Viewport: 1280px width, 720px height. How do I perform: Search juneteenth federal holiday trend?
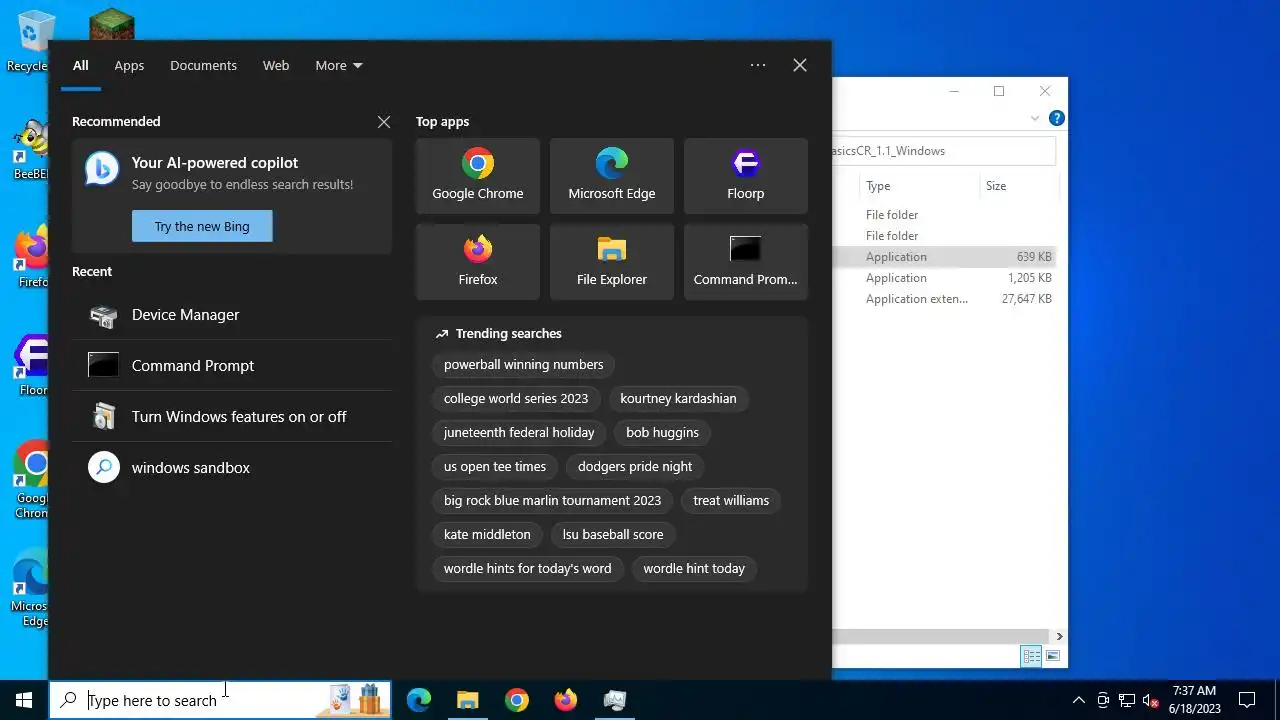519,433
